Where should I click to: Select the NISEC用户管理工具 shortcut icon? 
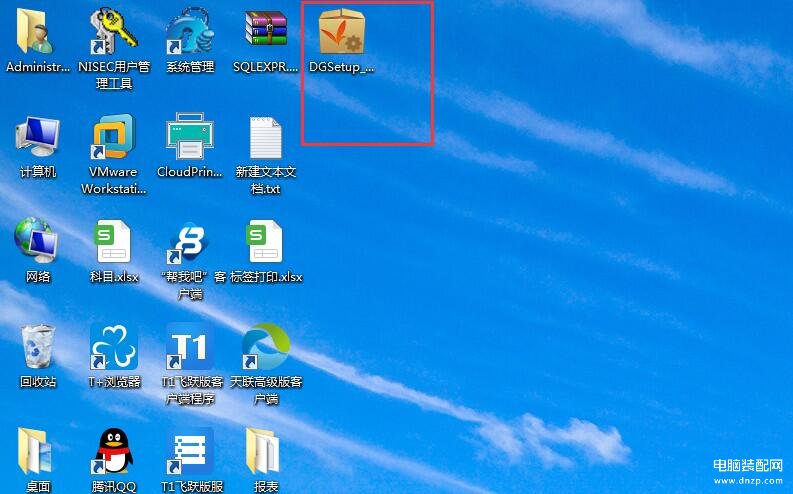coord(114,31)
